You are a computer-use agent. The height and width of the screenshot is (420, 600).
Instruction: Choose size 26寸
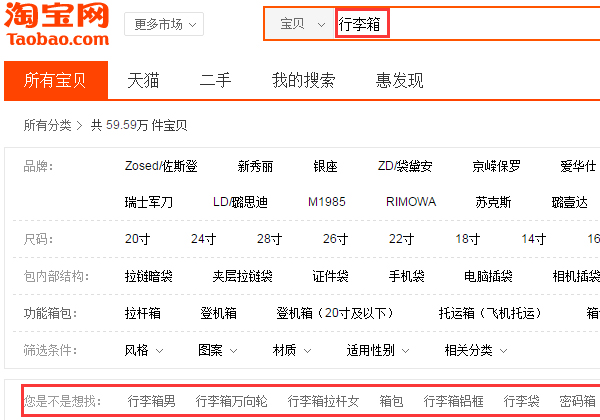336,239
